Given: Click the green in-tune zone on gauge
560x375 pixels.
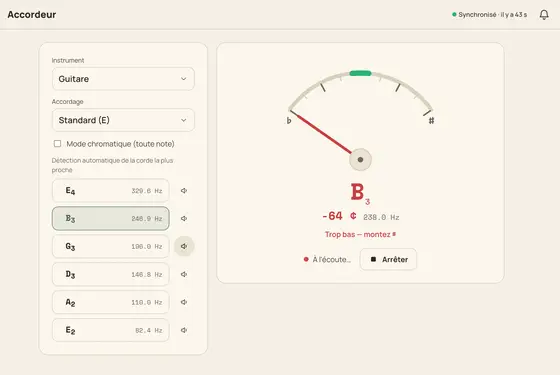Looking at the screenshot, I should [360, 73].
